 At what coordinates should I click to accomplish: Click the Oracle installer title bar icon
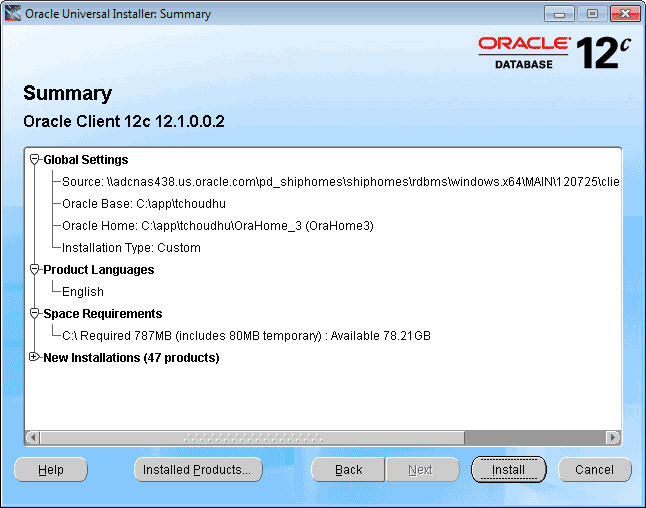tap(13, 13)
